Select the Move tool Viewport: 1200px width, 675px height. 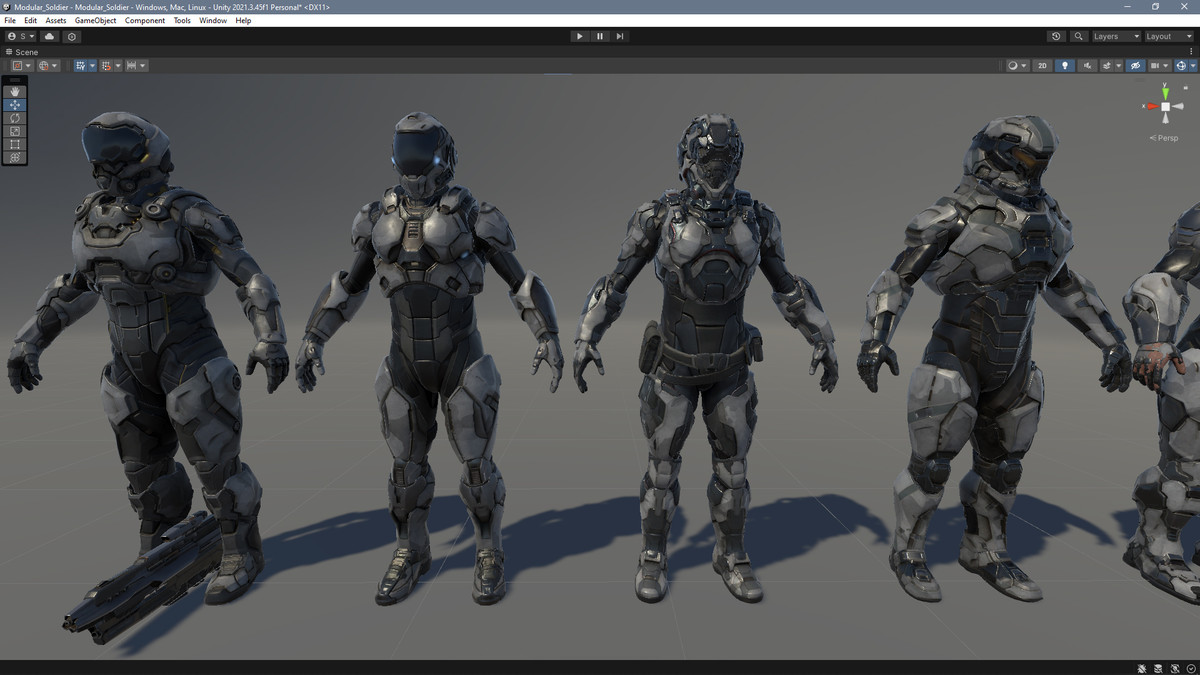pyautogui.click(x=15, y=105)
